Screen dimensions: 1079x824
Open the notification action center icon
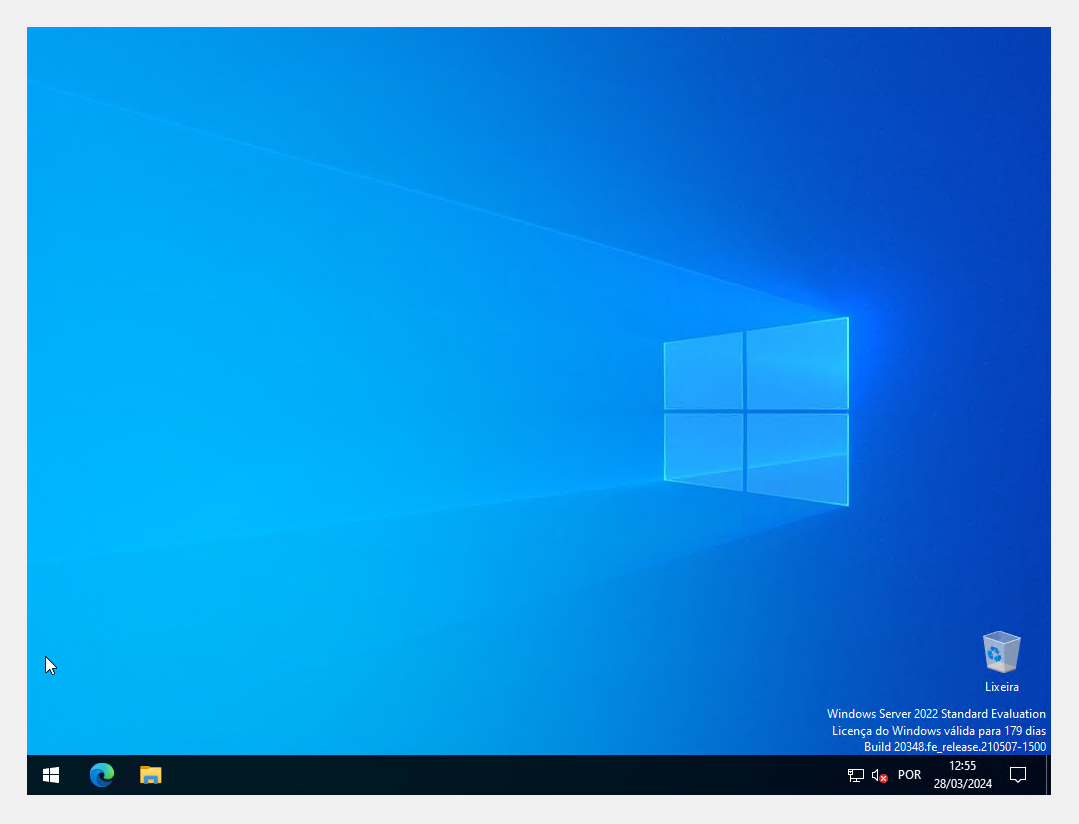coord(1018,775)
